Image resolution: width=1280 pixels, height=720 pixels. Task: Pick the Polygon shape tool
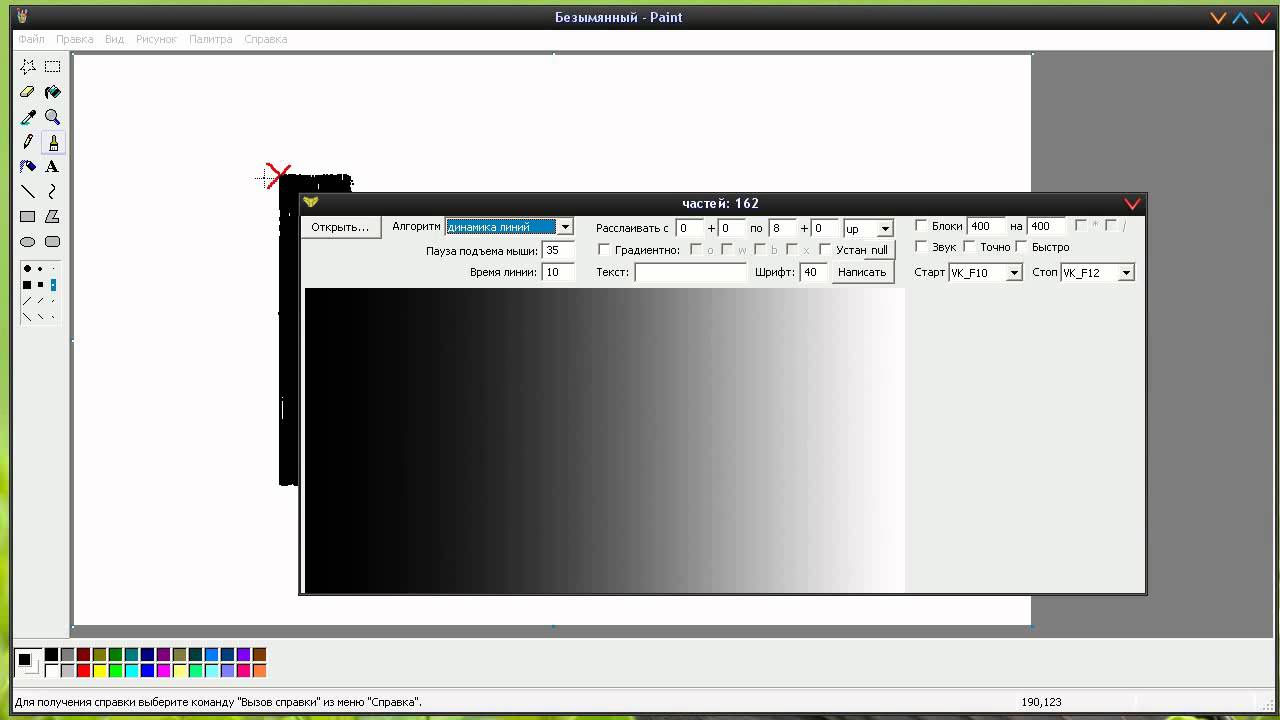coord(53,217)
